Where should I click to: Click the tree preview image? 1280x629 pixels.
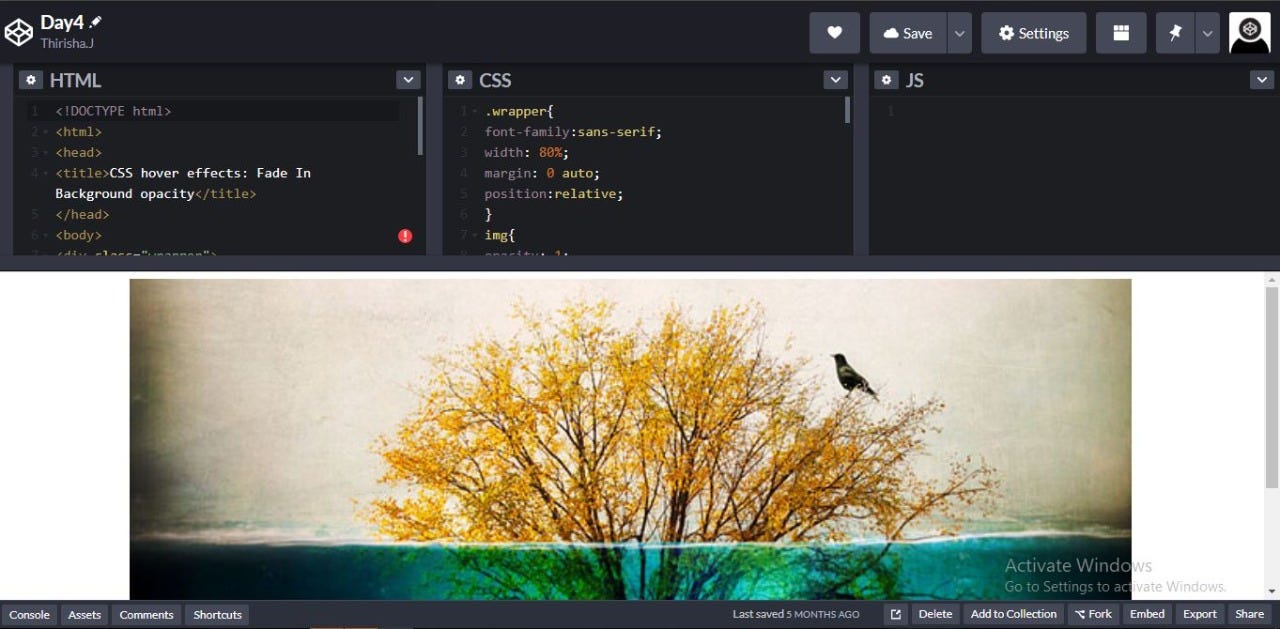(x=631, y=439)
